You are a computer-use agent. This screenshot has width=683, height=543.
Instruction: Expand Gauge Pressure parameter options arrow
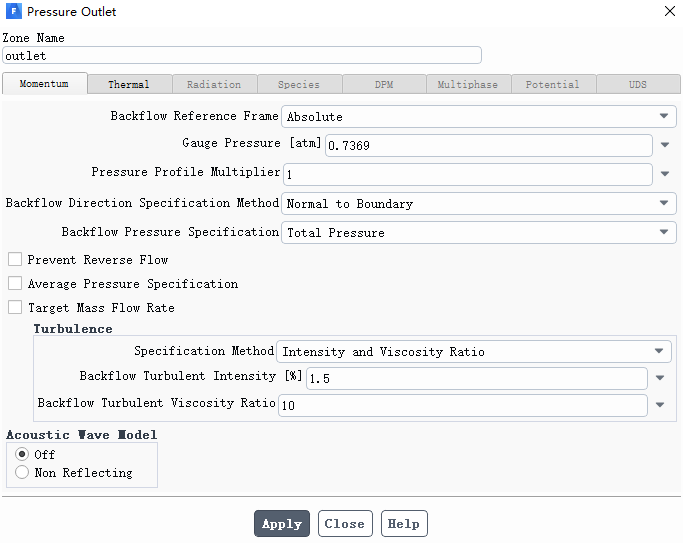[665, 146]
